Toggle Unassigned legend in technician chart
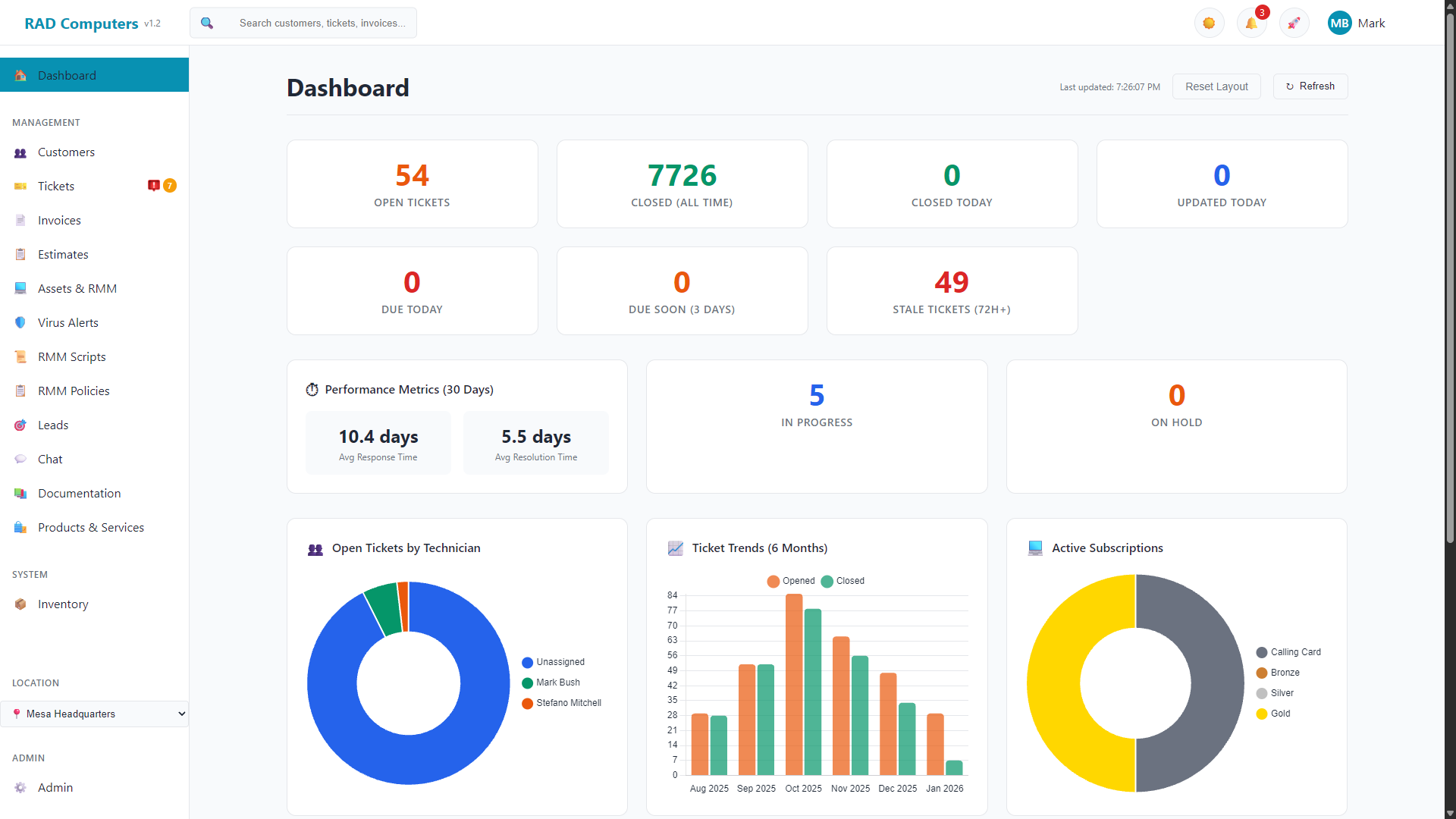The height and width of the screenshot is (819, 1456). pyautogui.click(x=553, y=662)
